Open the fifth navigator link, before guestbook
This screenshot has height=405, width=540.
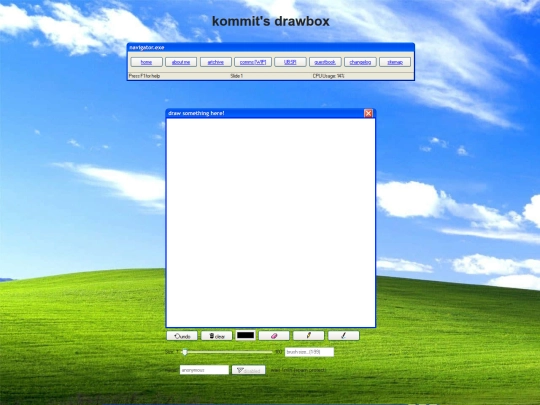pos(290,62)
